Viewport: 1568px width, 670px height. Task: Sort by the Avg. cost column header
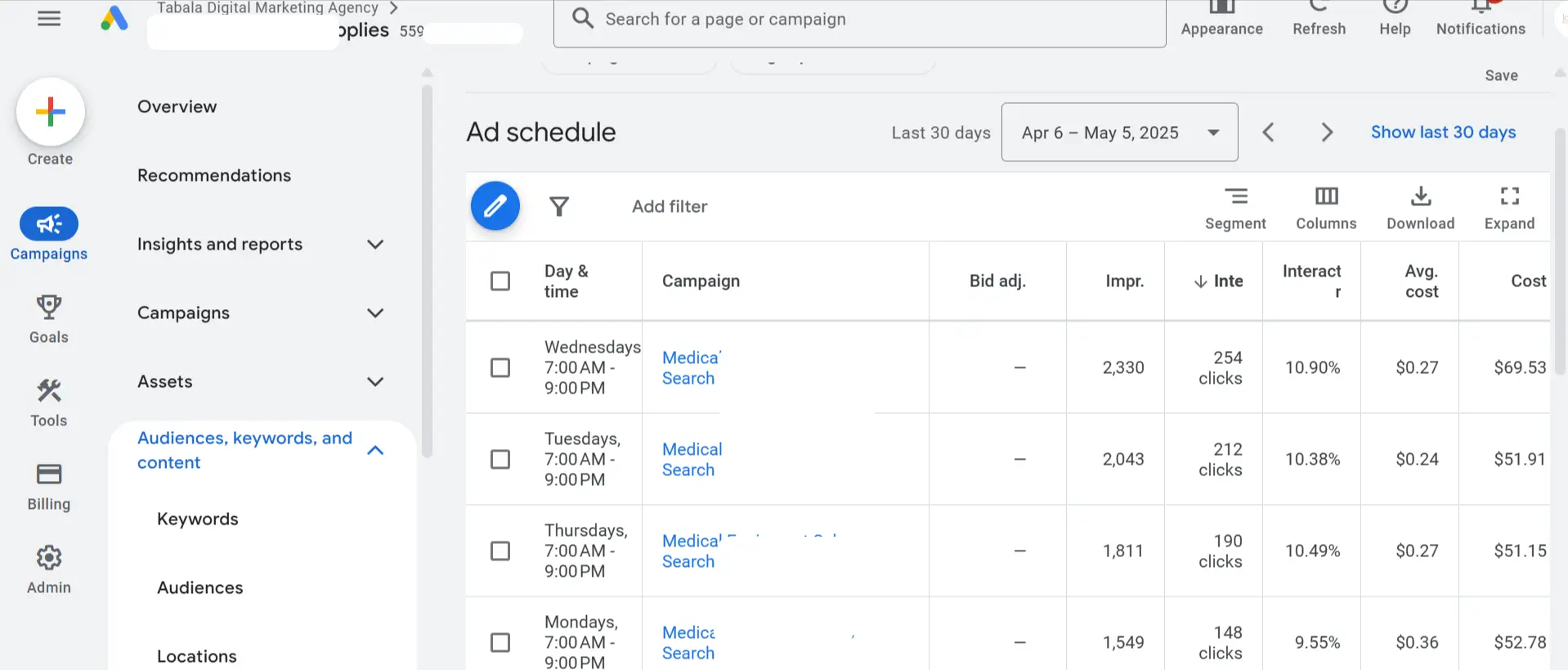(x=1422, y=281)
